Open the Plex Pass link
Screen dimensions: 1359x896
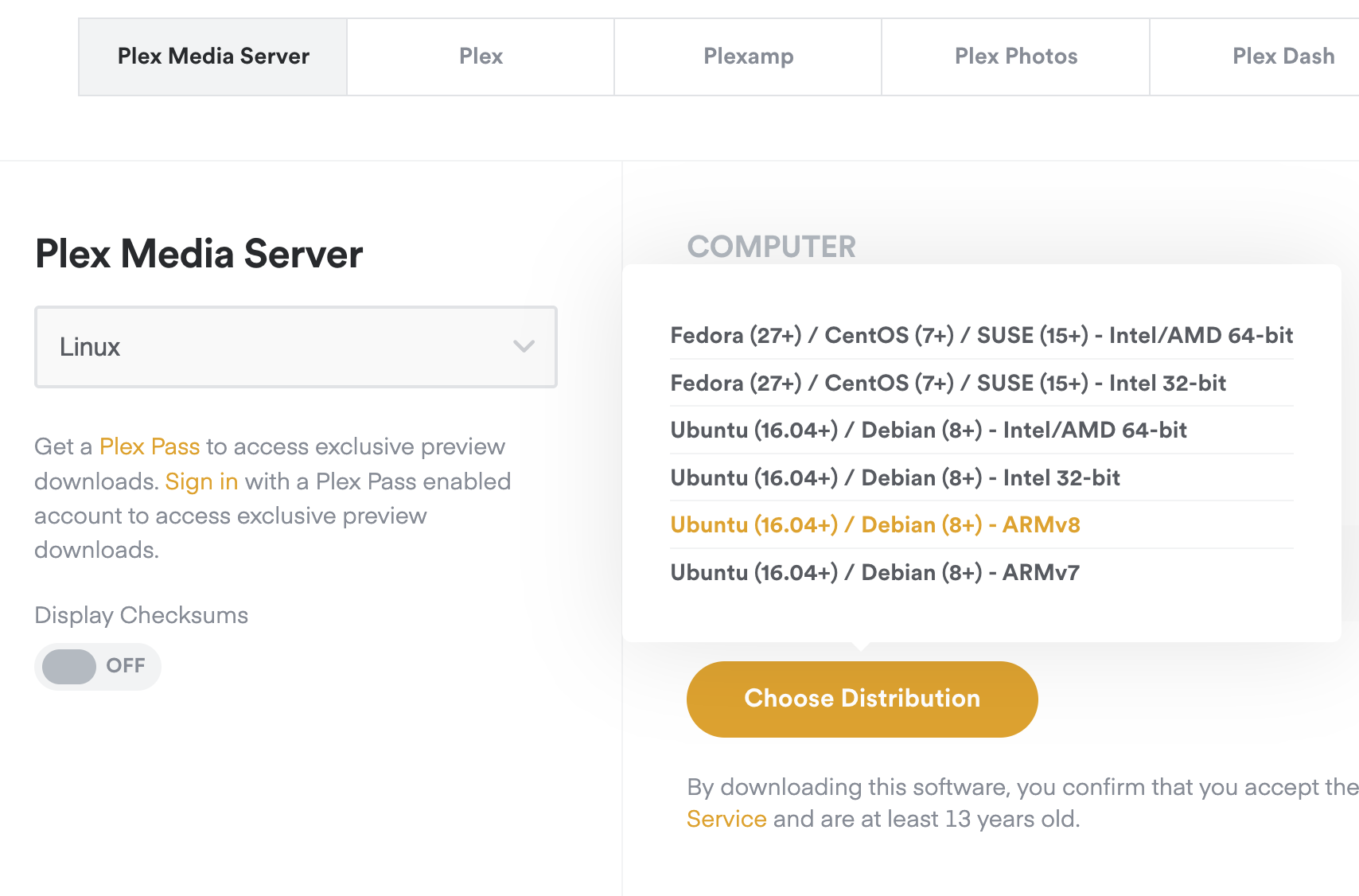150,446
